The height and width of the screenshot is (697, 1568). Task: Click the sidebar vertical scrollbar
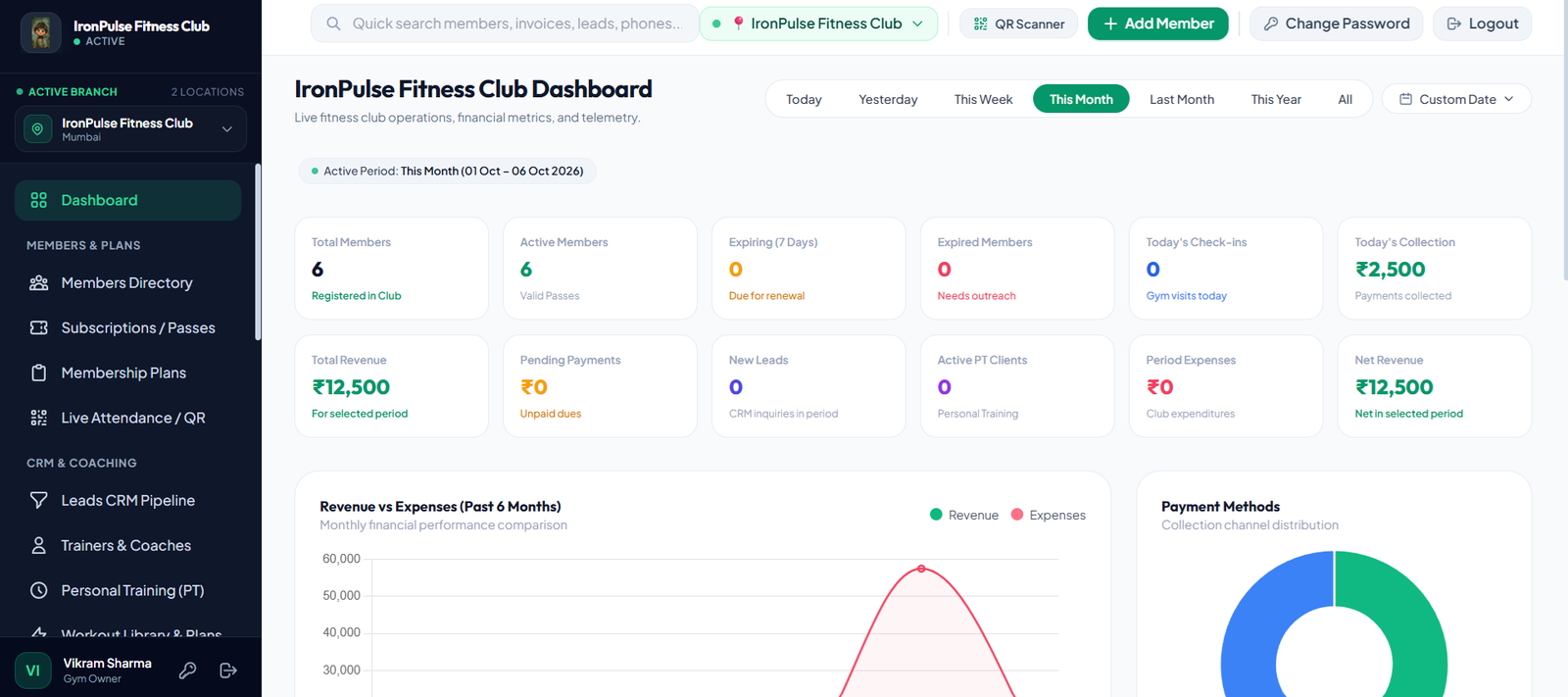pyautogui.click(x=258, y=252)
